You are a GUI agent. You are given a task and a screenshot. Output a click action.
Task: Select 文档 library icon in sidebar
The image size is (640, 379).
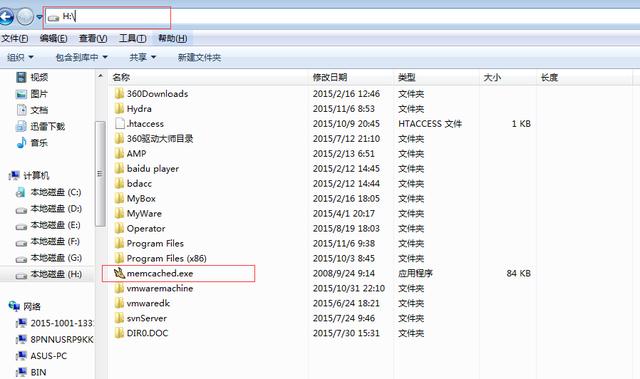tap(21, 110)
